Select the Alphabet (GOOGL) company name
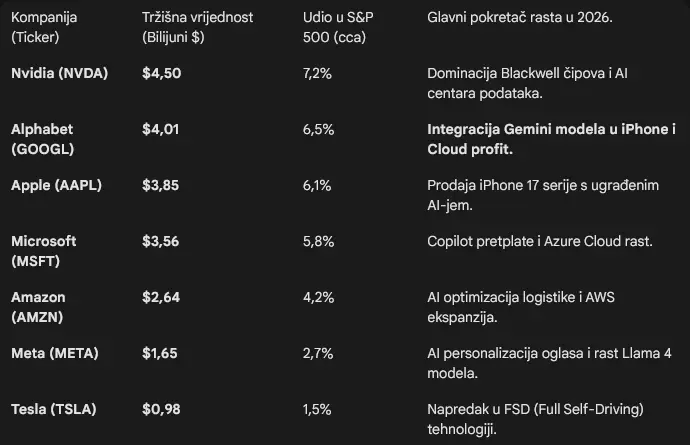The height and width of the screenshot is (445, 690). [42, 139]
